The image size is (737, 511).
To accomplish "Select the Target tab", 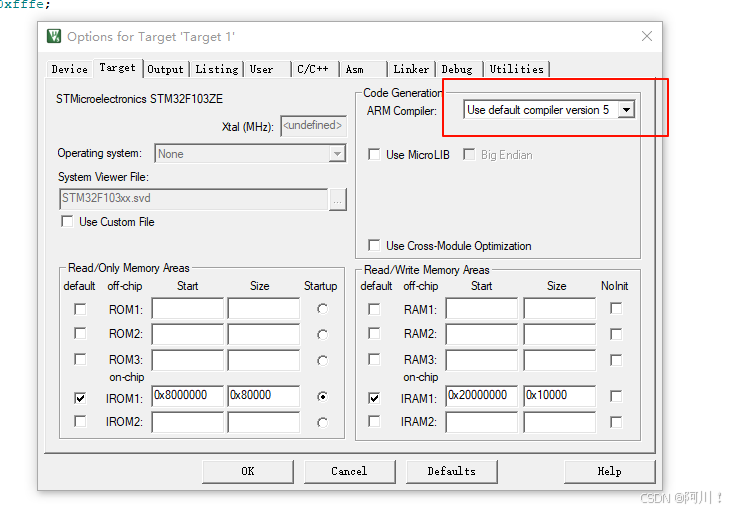I will coord(118,68).
